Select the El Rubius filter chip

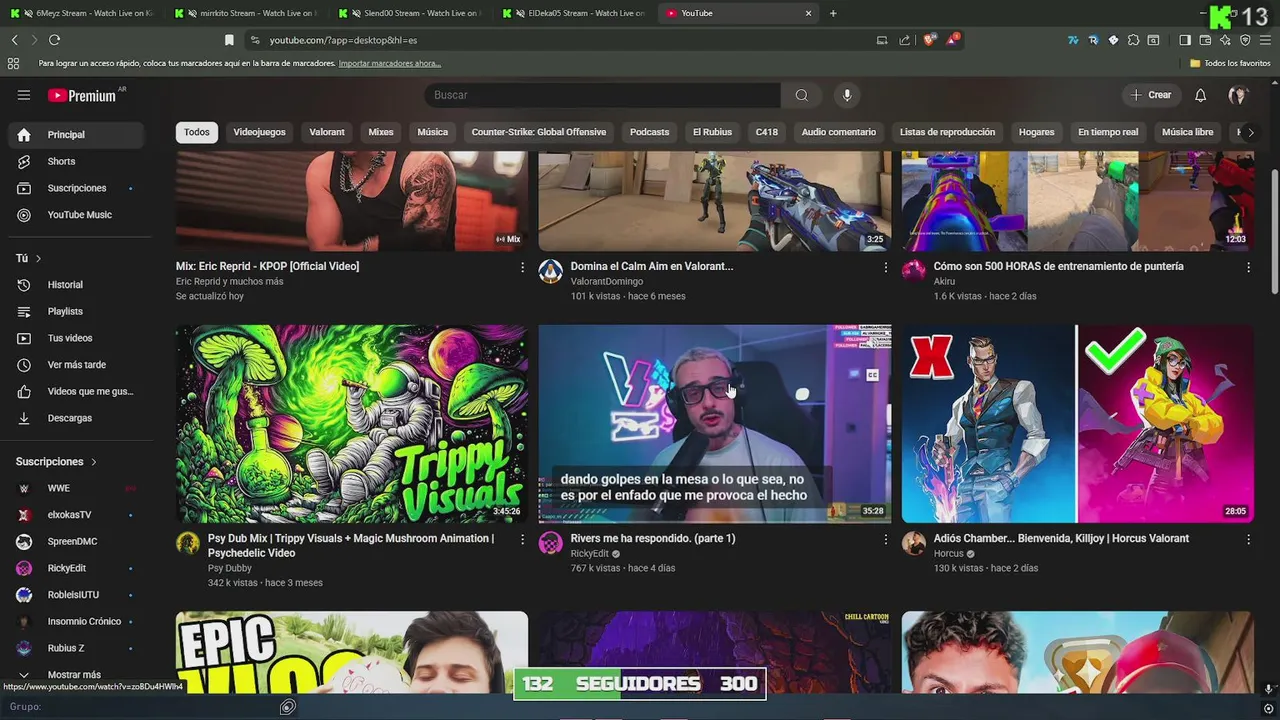pos(712,132)
